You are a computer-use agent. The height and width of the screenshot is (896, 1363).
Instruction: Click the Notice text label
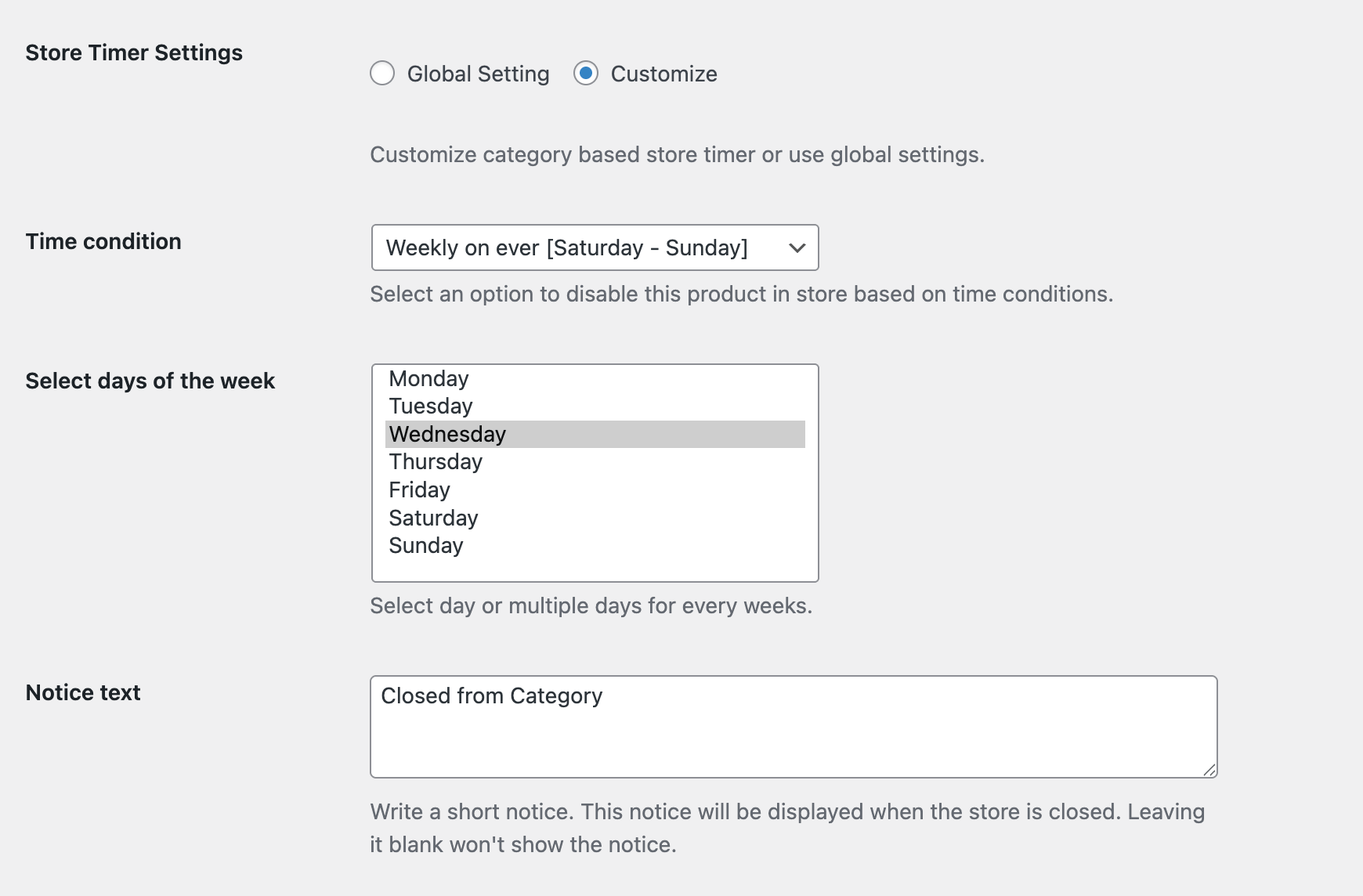(81, 692)
